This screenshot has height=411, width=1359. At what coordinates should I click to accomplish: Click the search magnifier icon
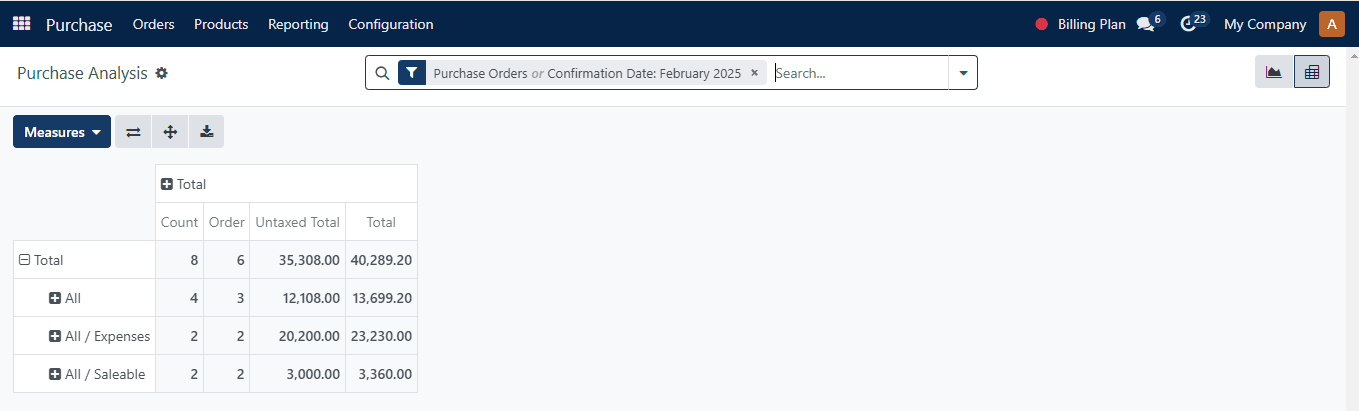(x=381, y=73)
